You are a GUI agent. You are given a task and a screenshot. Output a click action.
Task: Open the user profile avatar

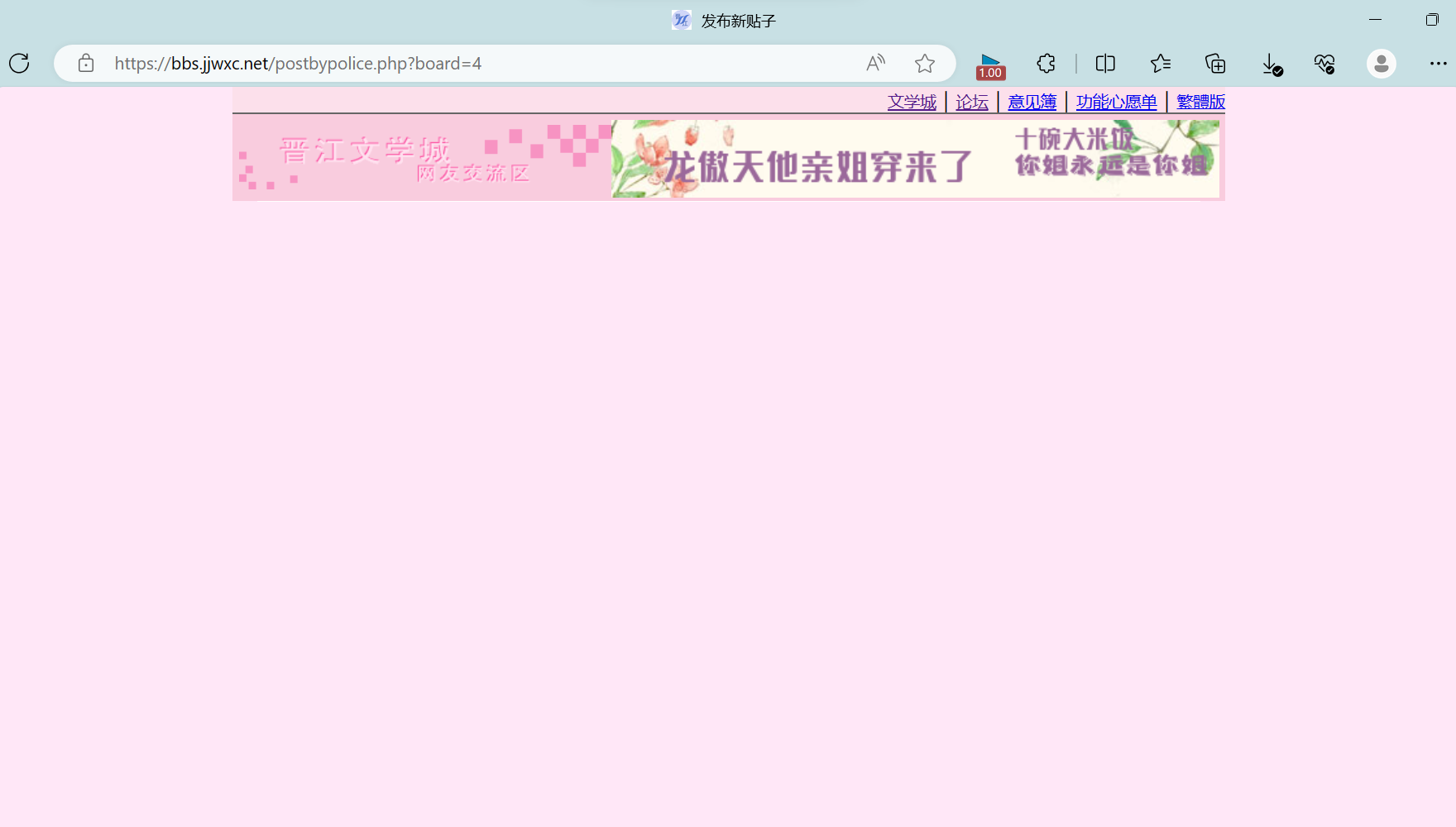tap(1382, 64)
